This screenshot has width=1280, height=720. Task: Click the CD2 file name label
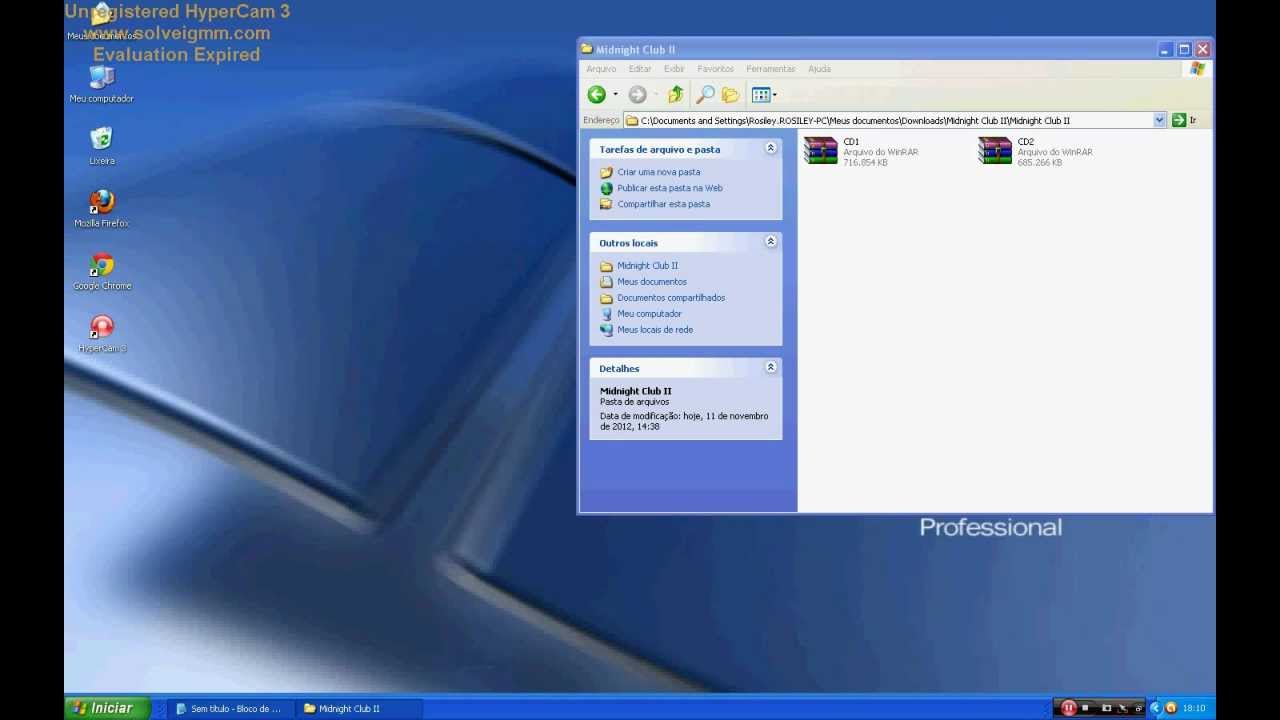click(x=1026, y=142)
